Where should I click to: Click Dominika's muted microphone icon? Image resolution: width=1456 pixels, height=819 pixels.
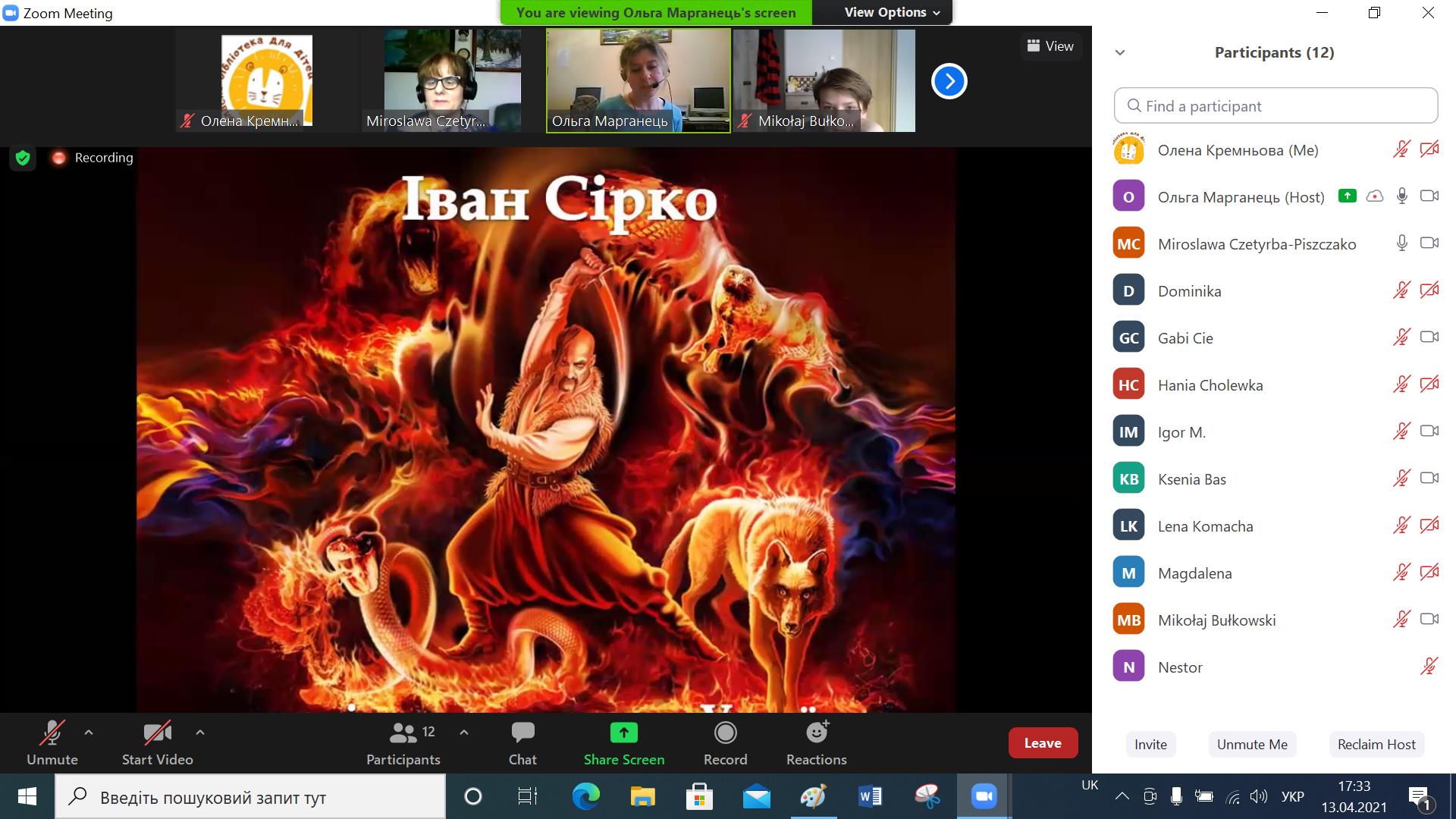pyautogui.click(x=1401, y=290)
